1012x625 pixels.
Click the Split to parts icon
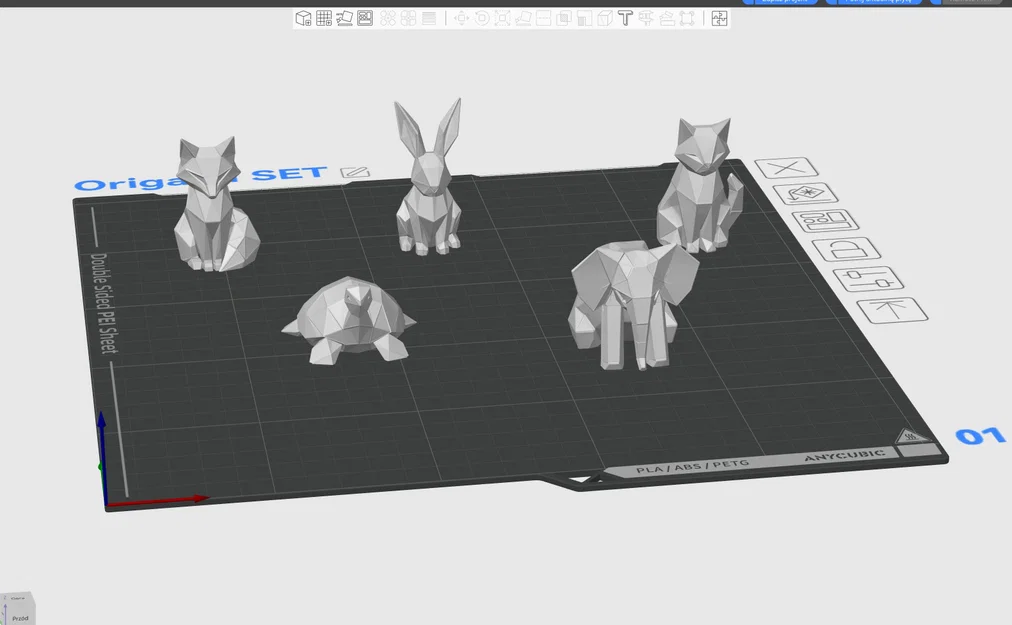(x=409, y=18)
